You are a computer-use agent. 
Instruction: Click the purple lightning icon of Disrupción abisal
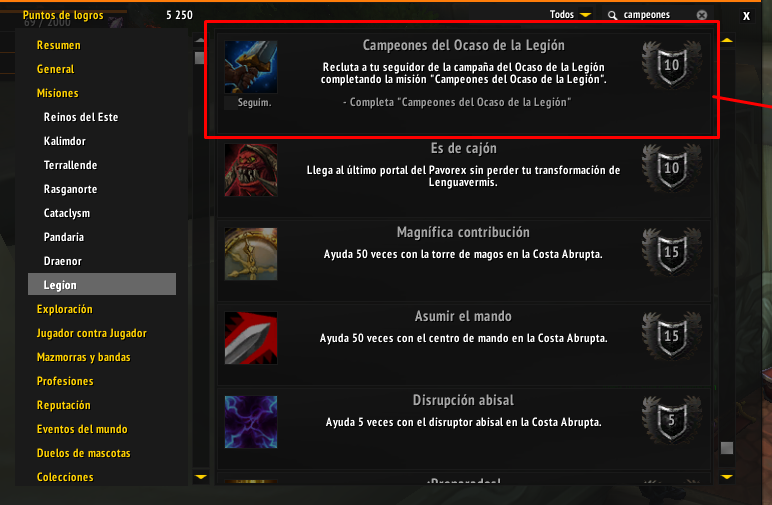tap(251, 422)
